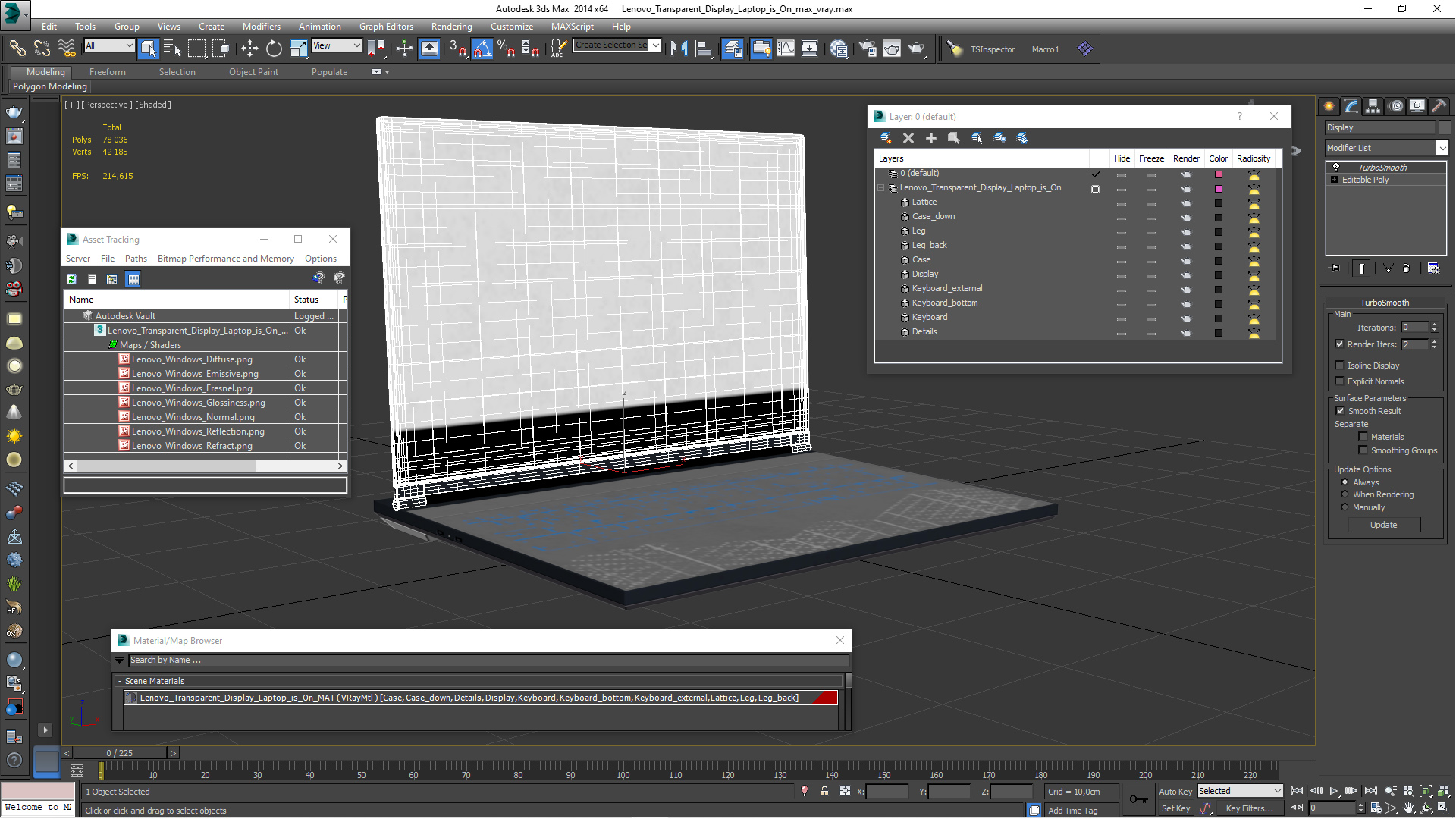The width and height of the screenshot is (1456, 819).
Task: Open selection filter All dropdown
Action: (x=109, y=45)
